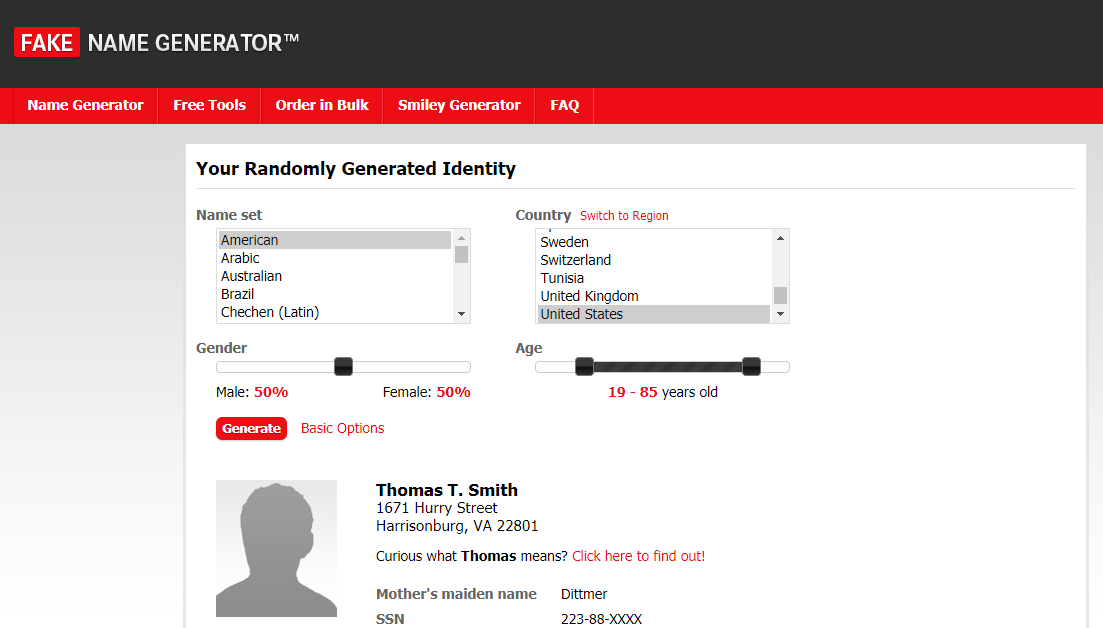
Task: Select United States in Country list
Action: (653, 314)
